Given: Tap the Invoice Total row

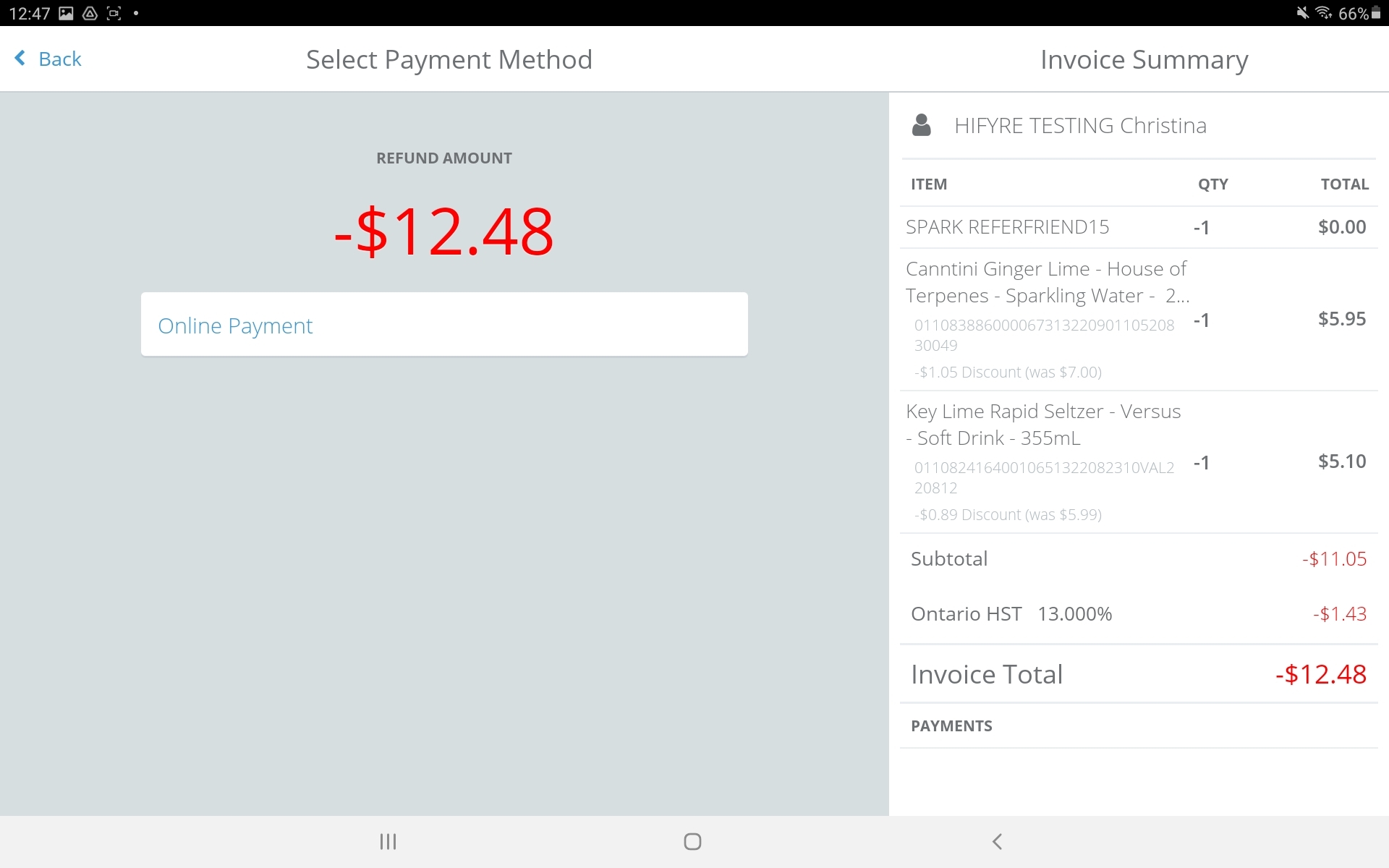Looking at the screenshot, I should [1138, 674].
